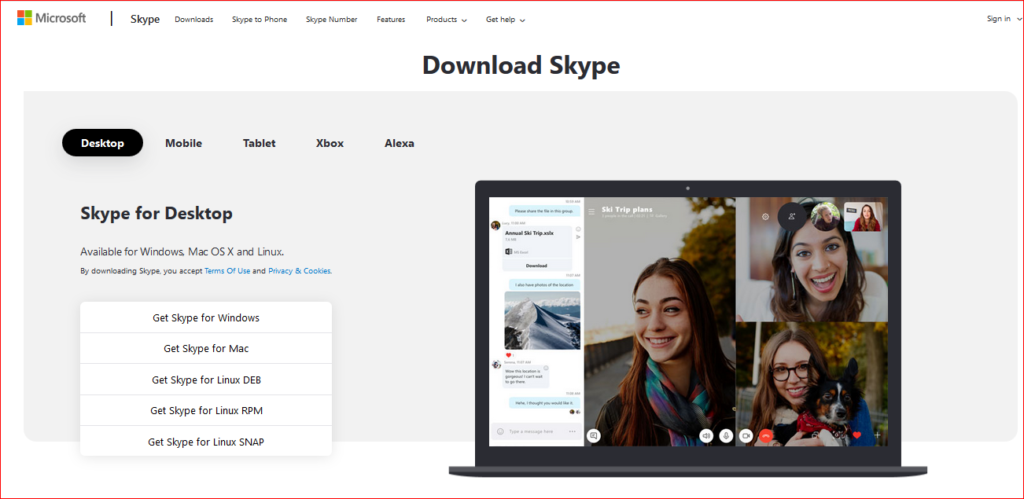Click the video camera icon in laptop image

(746, 435)
